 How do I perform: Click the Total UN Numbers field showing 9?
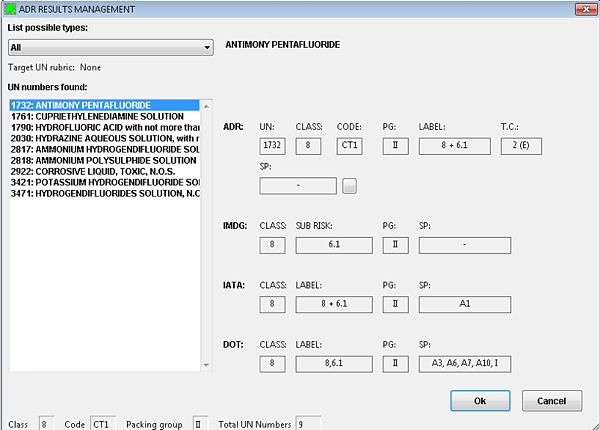[x=308, y=424]
